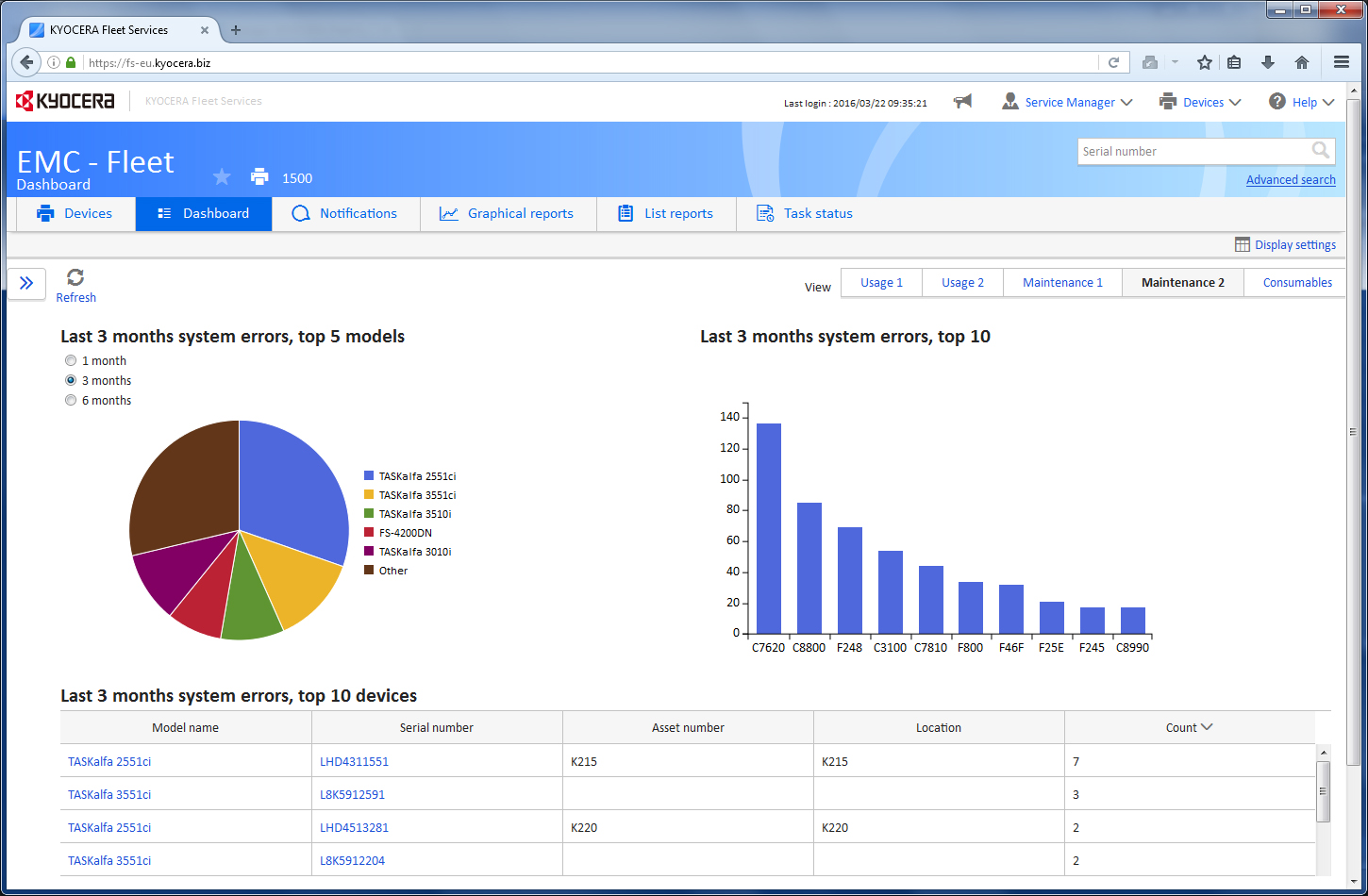Click the Kyocera logo
This screenshot has height=896, width=1368.
[x=66, y=101]
